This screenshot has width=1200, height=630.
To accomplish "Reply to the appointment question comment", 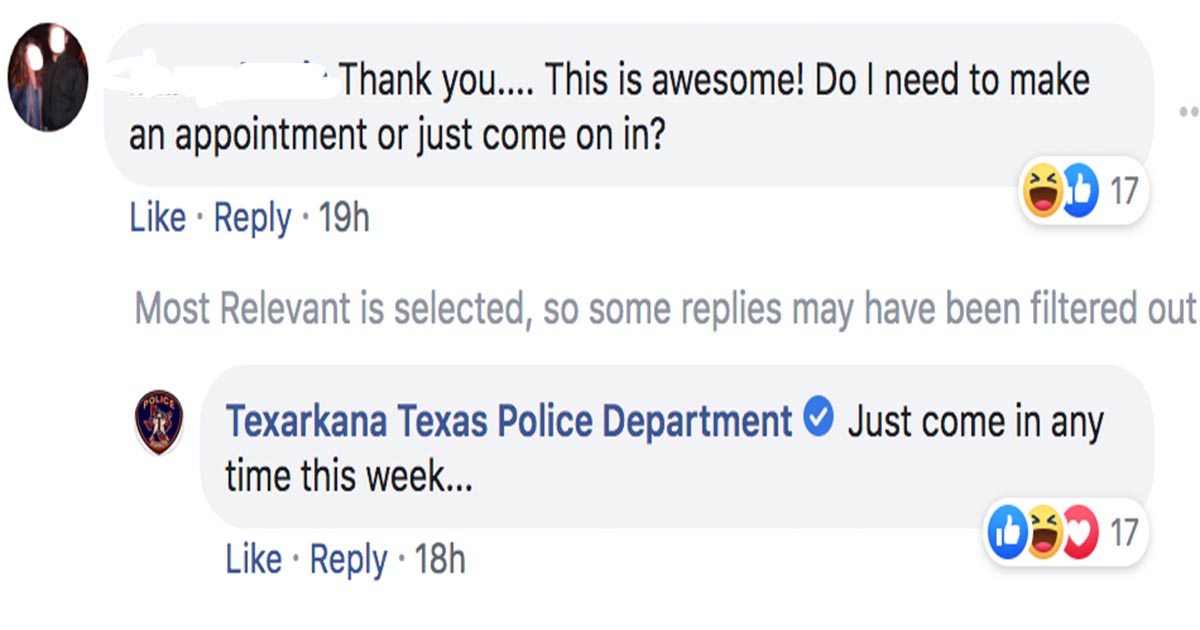I will [253, 218].
